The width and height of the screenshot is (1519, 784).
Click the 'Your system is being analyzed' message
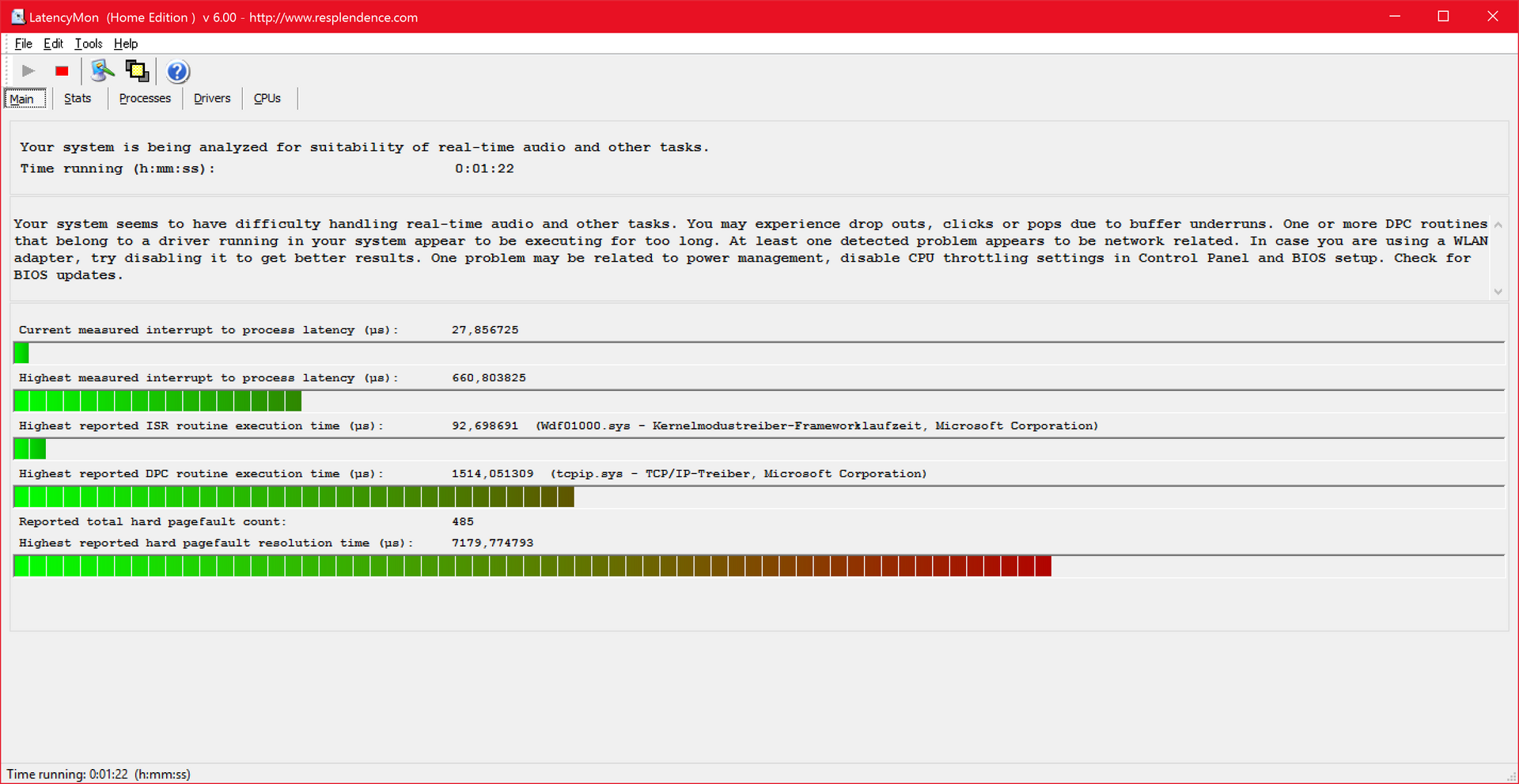coord(364,147)
